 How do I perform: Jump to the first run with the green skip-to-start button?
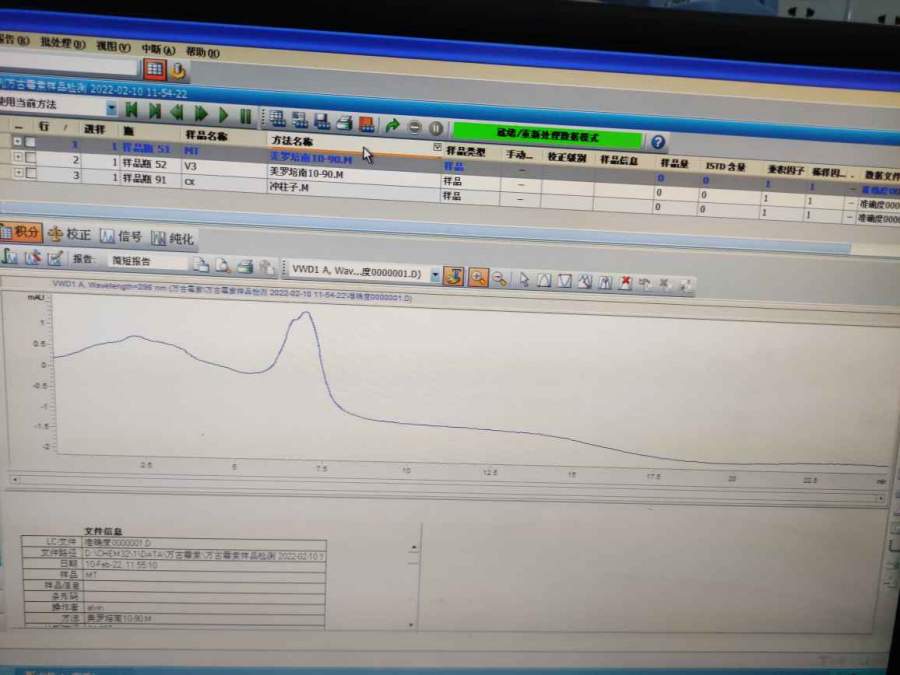pos(131,110)
